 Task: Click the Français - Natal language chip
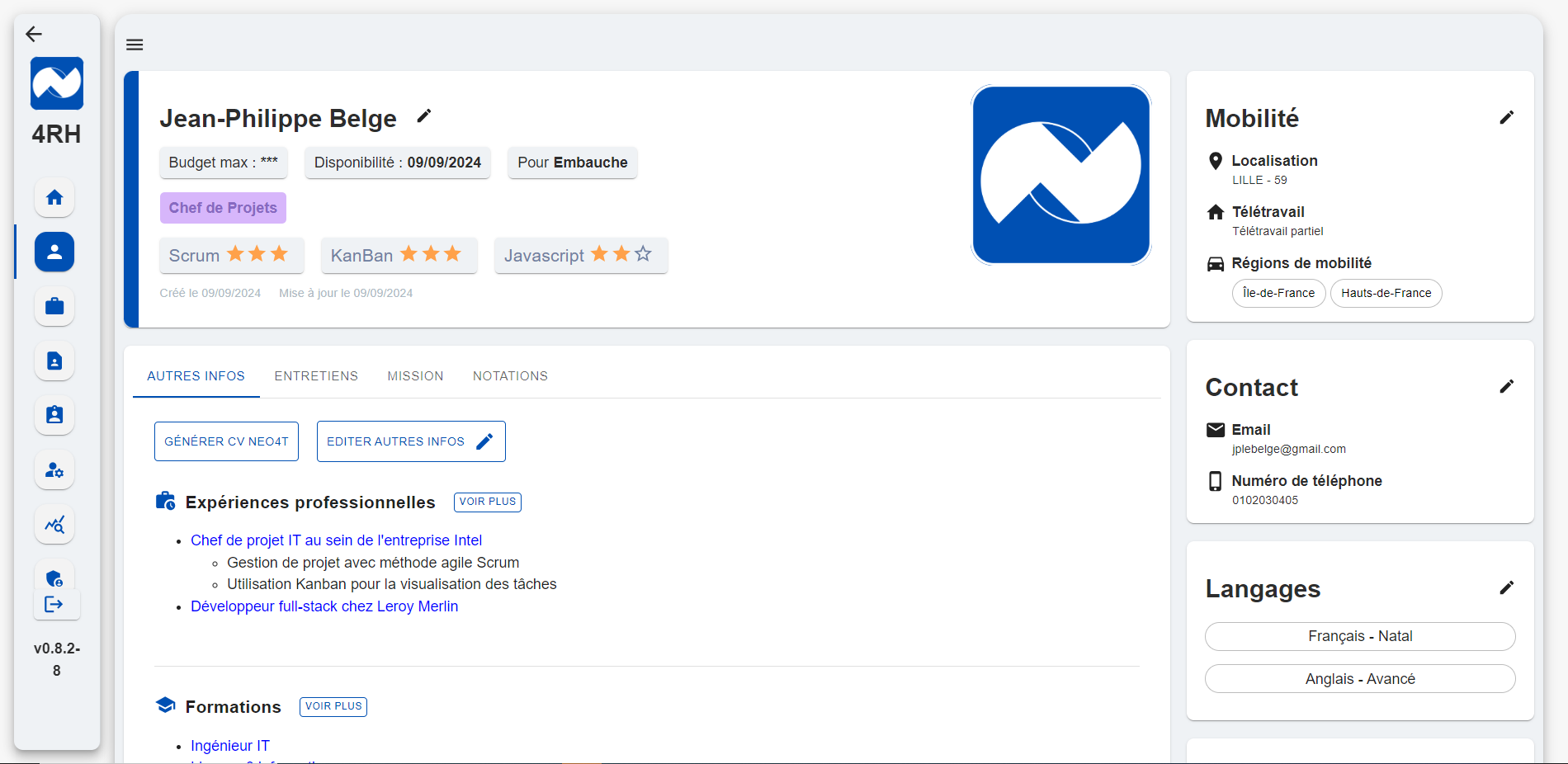click(x=1360, y=636)
